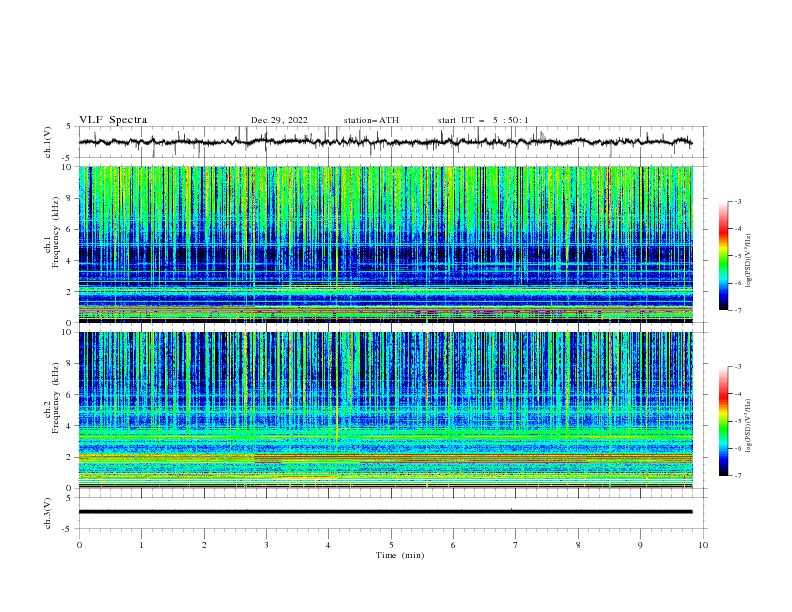The image size is (792, 612).
Task: Click the 'ch.3(V)' waveform axis label
Action: (x=48, y=513)
